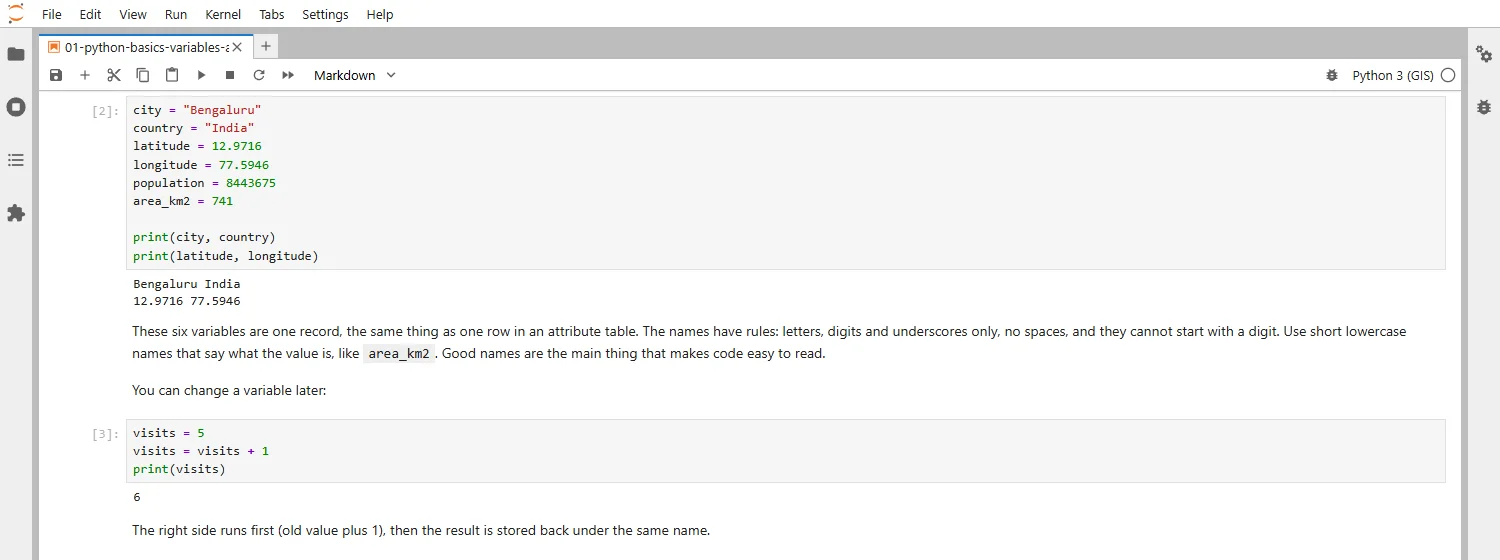Copy the selected cell via the toolbar
Viewport: 1500px width, 560px height.
click(x=143, y=75)
